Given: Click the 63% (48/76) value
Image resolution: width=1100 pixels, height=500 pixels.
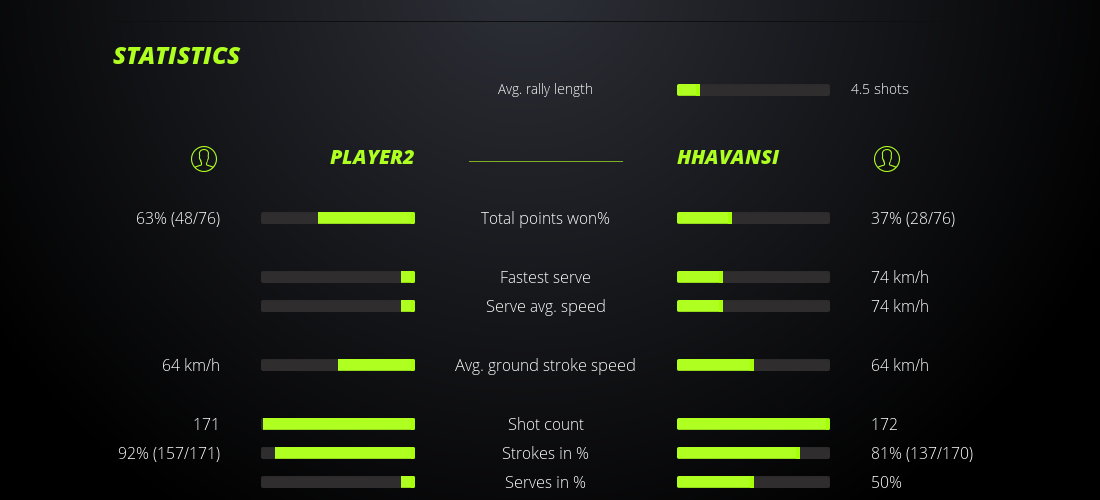Looking at the screenshot, I should click(x=178, y=218).
